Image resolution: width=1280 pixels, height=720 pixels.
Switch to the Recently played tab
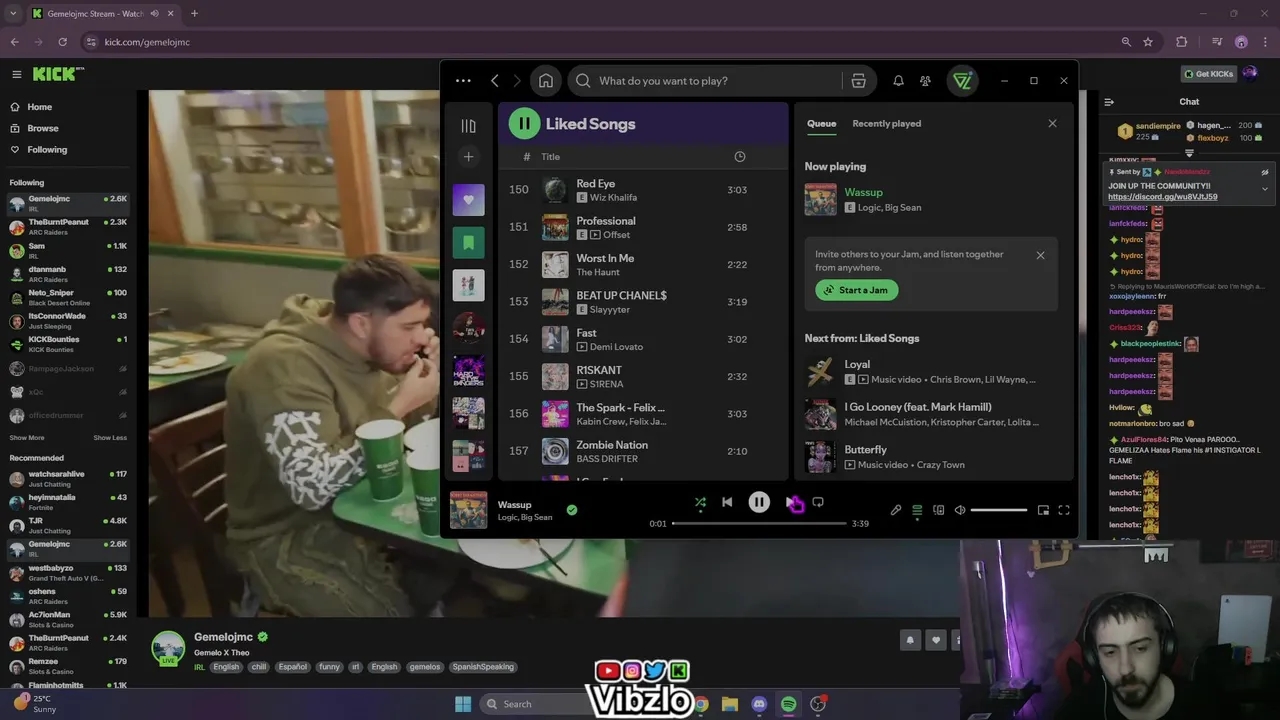pyautogui.click(x=886, y=124)
